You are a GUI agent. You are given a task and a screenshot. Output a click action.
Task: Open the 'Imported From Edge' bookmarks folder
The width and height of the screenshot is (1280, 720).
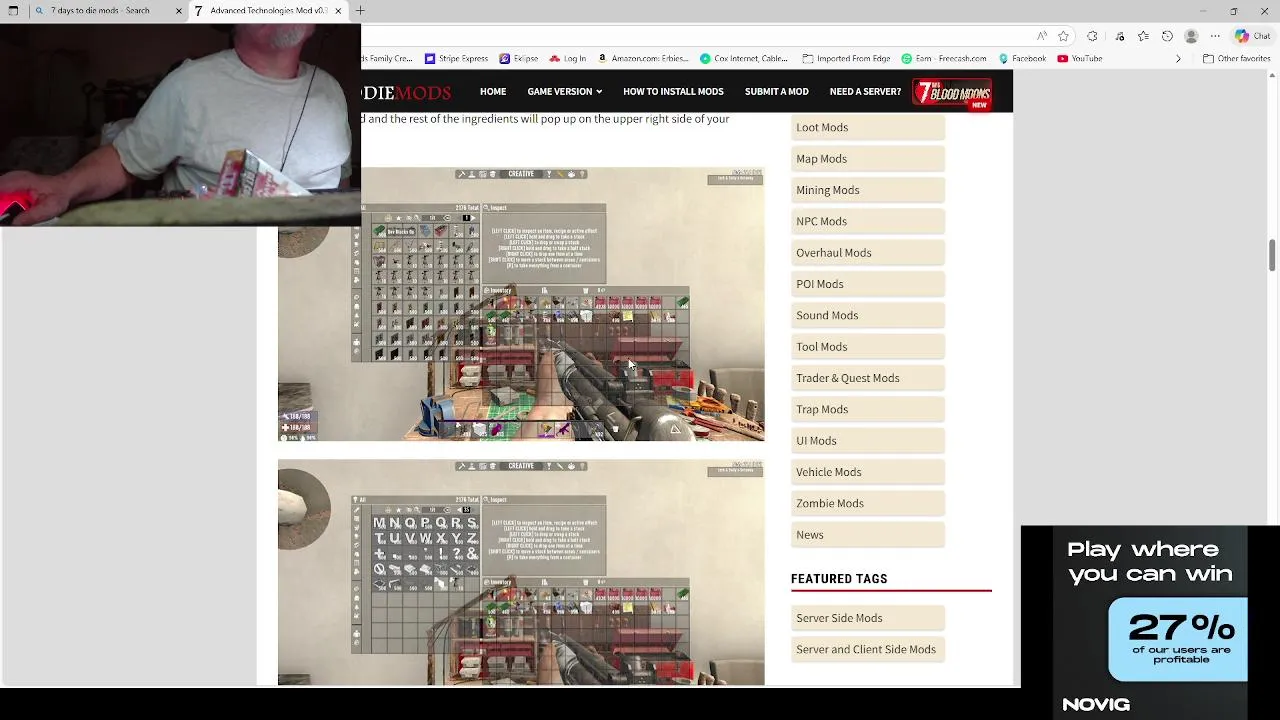click(846, 59)
